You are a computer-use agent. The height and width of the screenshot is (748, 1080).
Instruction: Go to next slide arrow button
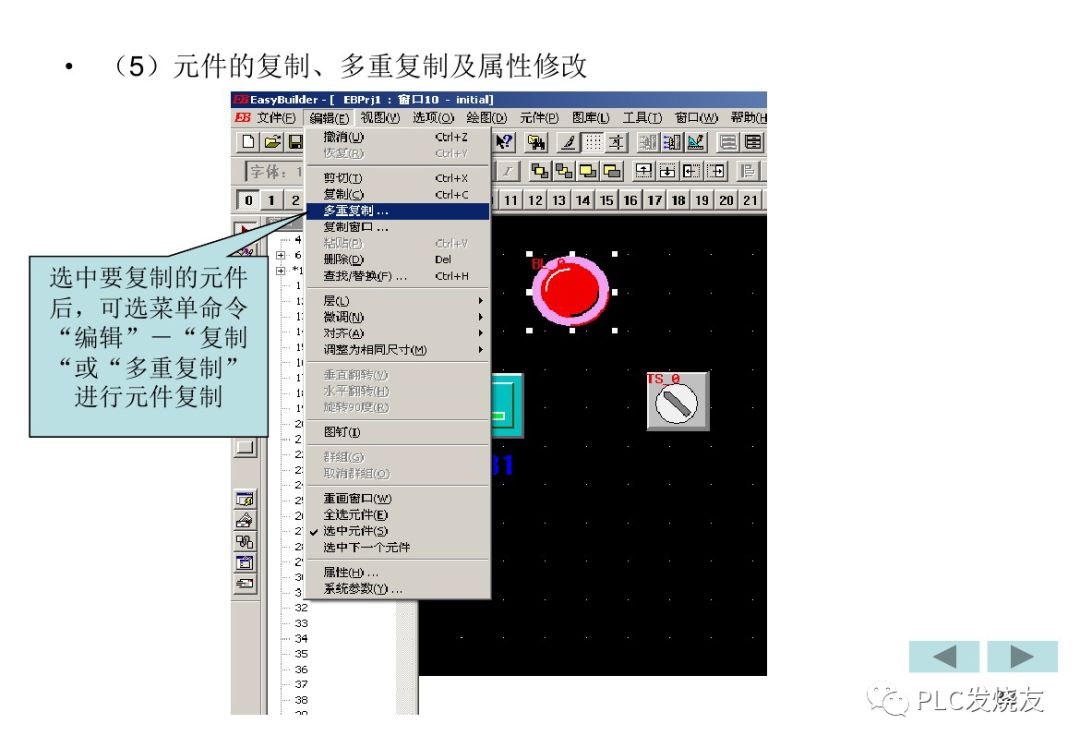[x=1022, y=656]
